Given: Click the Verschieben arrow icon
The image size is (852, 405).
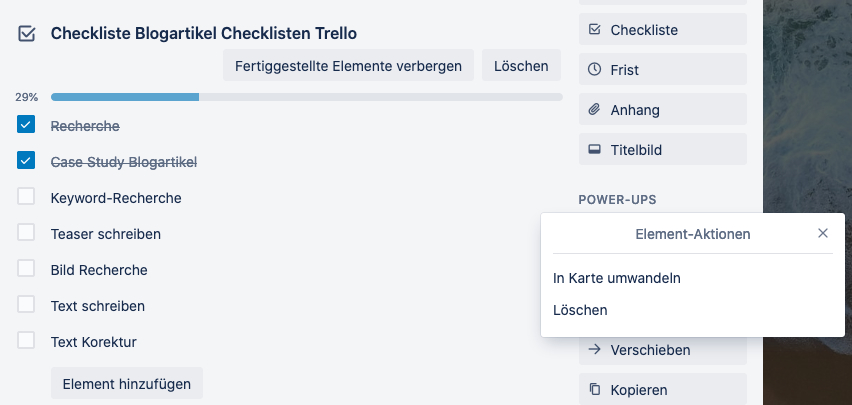Looking at the screenshot, I should tap(595, 350).
